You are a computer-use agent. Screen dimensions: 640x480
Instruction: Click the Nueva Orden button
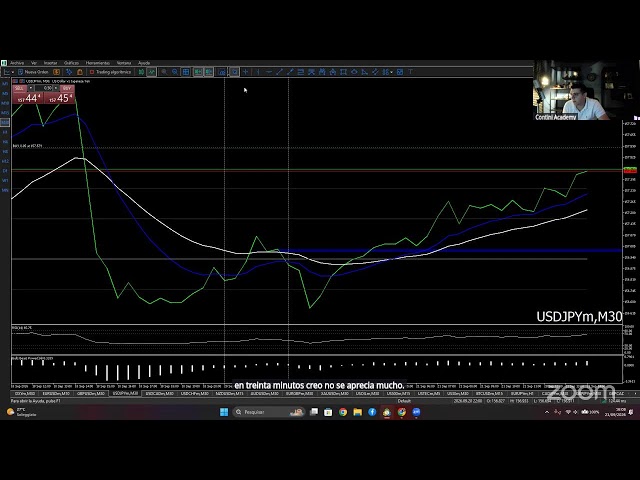pos(33,72)
